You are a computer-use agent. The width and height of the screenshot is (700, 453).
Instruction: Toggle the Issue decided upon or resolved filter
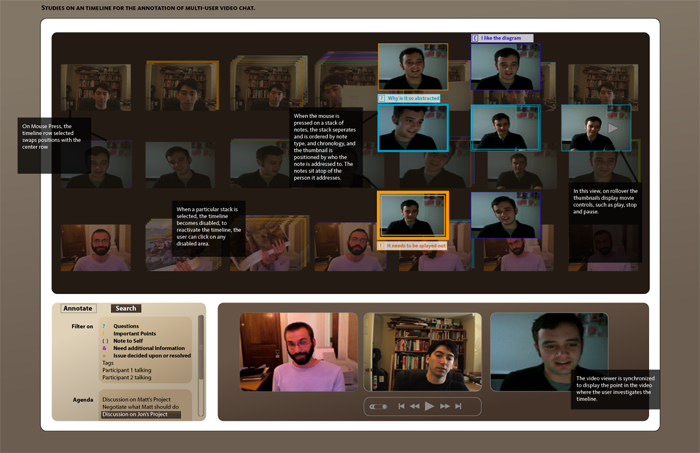pyautogui.click(x=151, y=355)
